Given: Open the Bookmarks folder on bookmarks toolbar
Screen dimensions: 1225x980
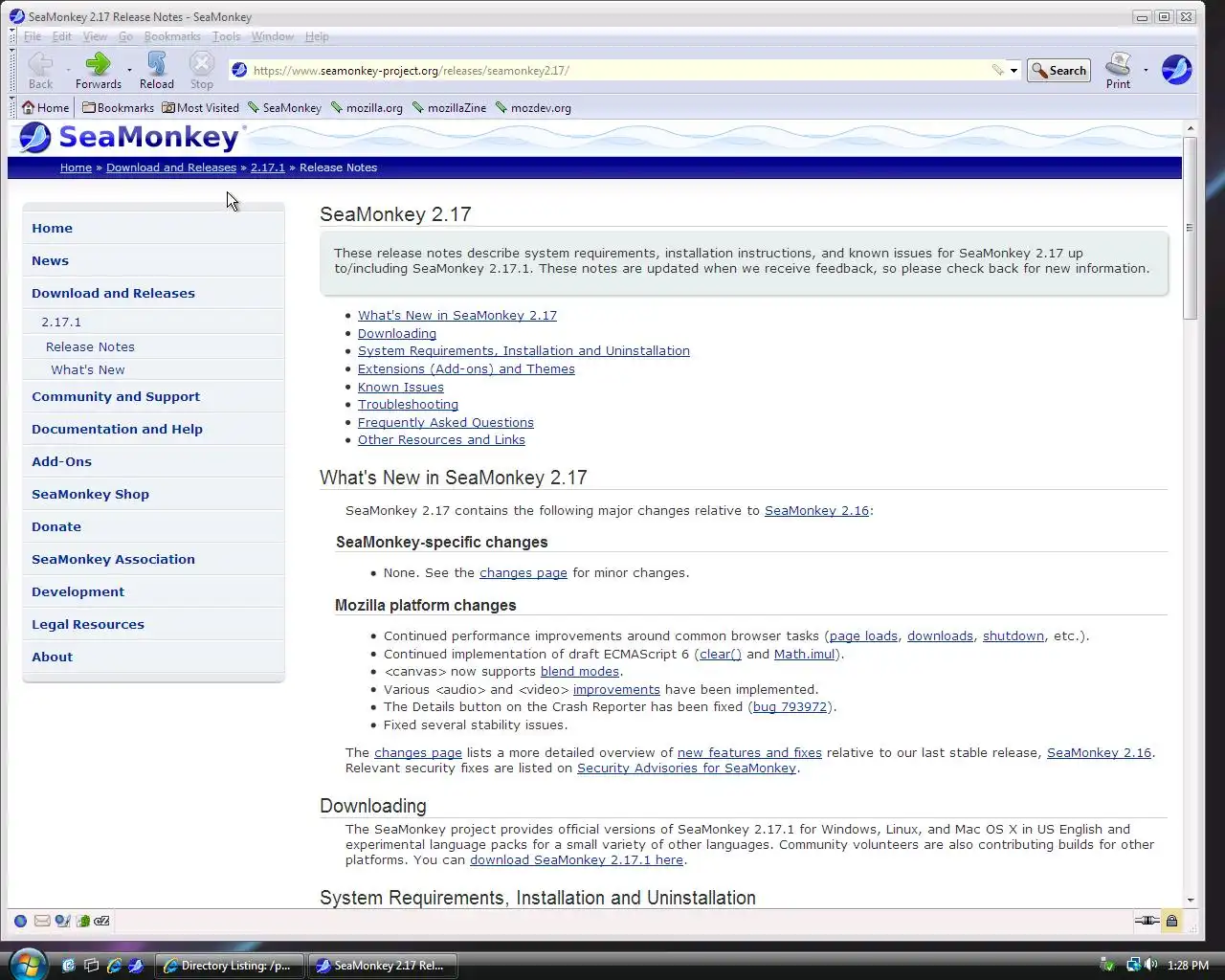Looking at the screenshot, I should pos(118,107).
